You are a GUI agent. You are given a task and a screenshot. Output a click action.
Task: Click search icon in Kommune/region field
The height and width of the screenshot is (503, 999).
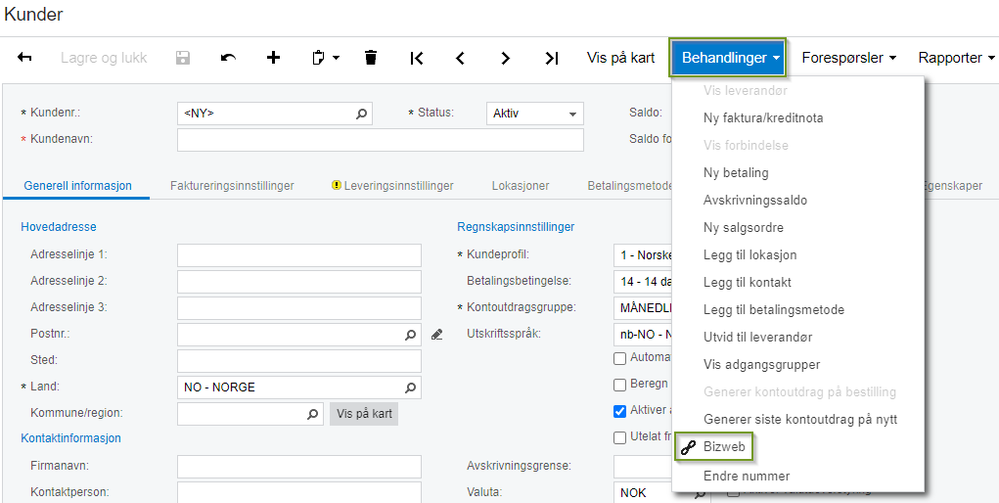point(312,414)
